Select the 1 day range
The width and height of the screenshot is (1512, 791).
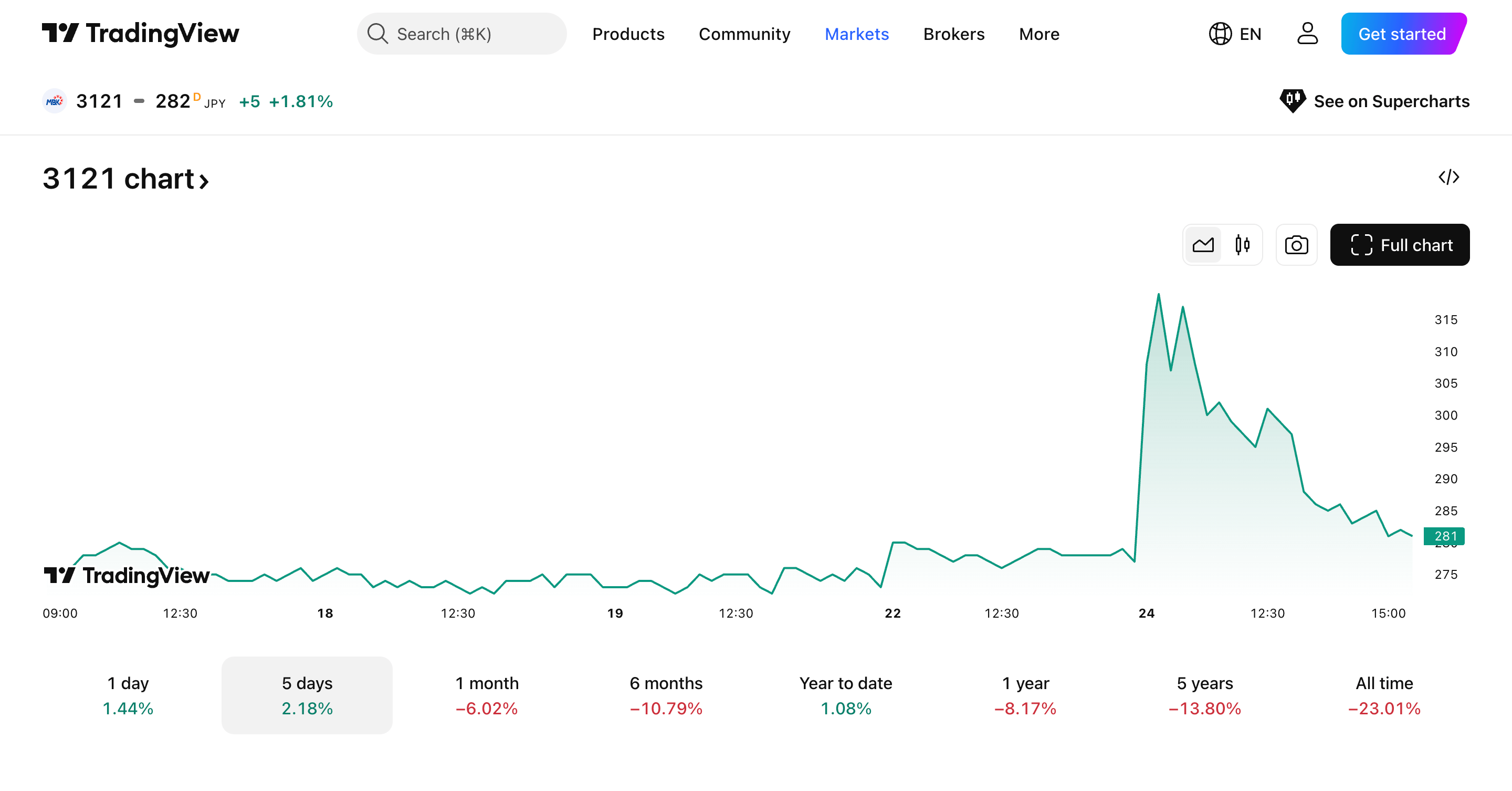click(128, 695)
